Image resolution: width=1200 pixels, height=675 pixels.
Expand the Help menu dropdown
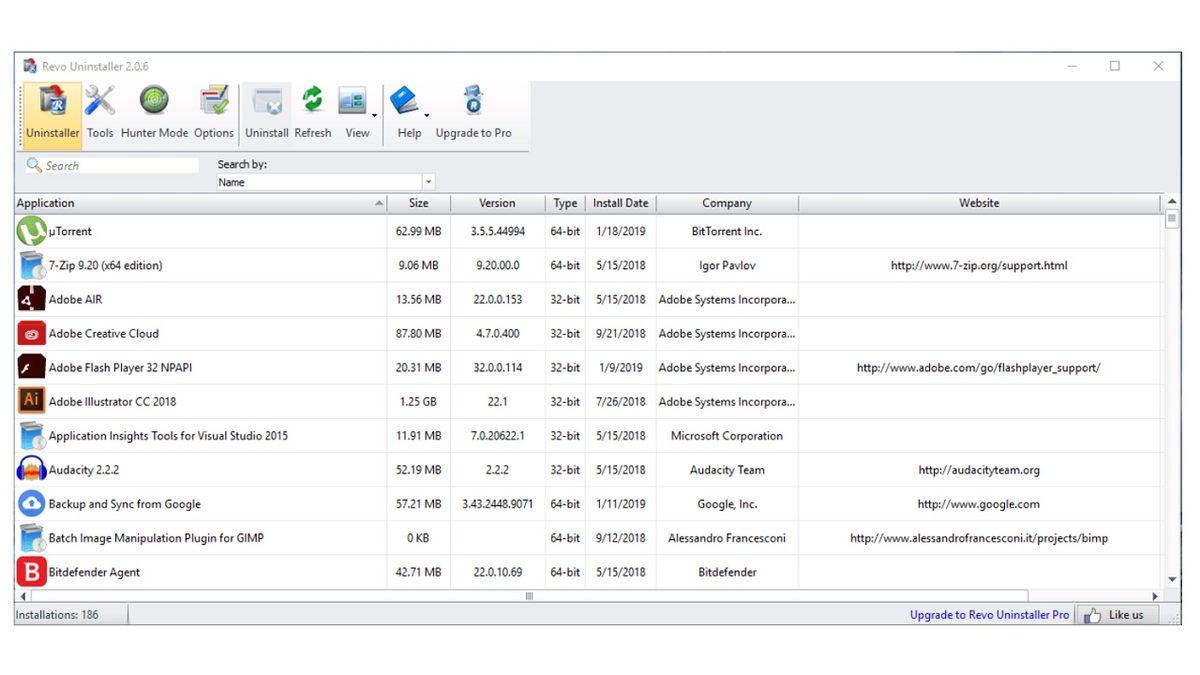(427, 116)
